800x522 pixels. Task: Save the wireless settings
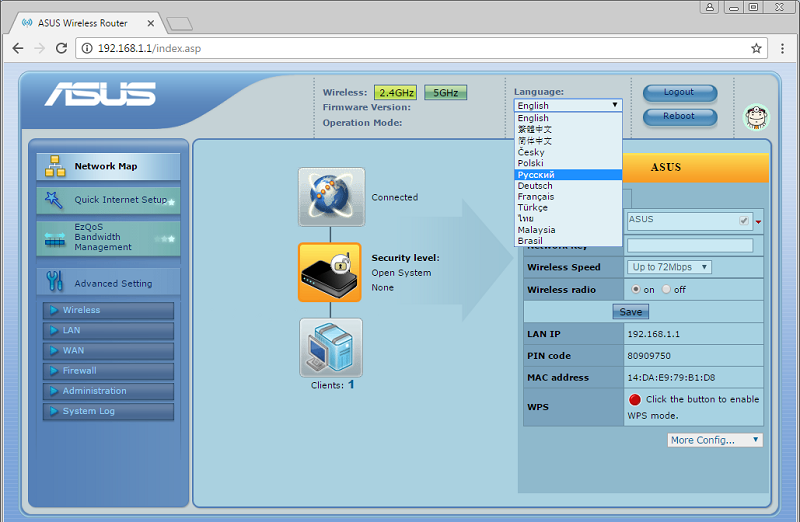tap(631, 312)
